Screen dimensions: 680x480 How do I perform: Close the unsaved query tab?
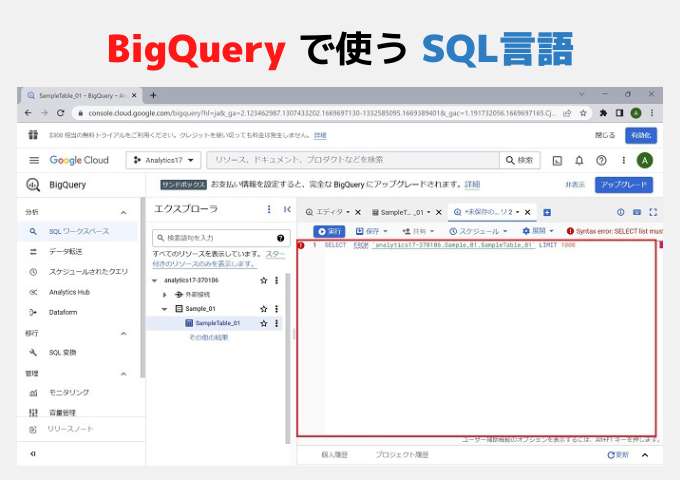[x=527, y=212]
